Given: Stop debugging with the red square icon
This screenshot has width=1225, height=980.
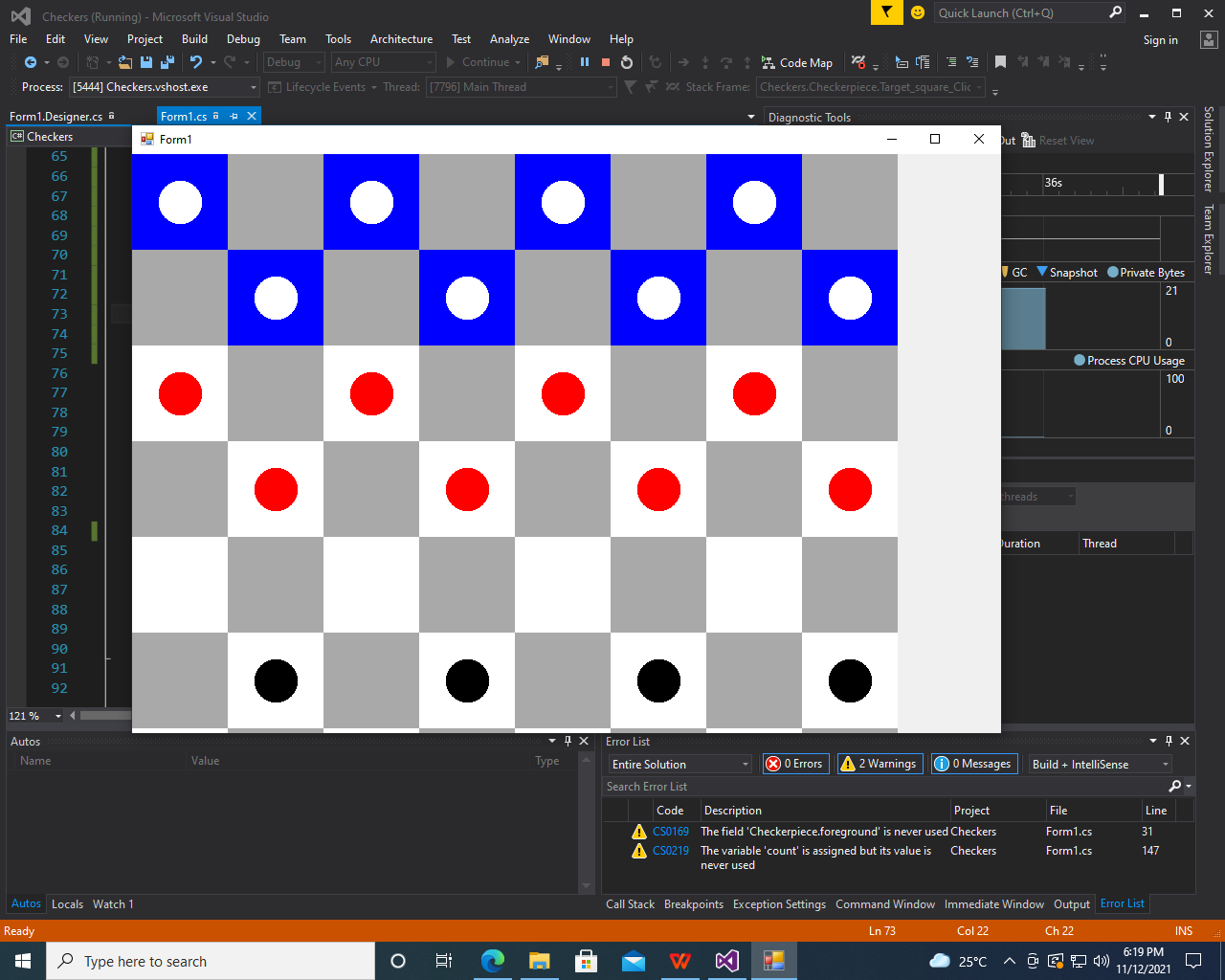Looking at the screenshot, I should (606, 62).
